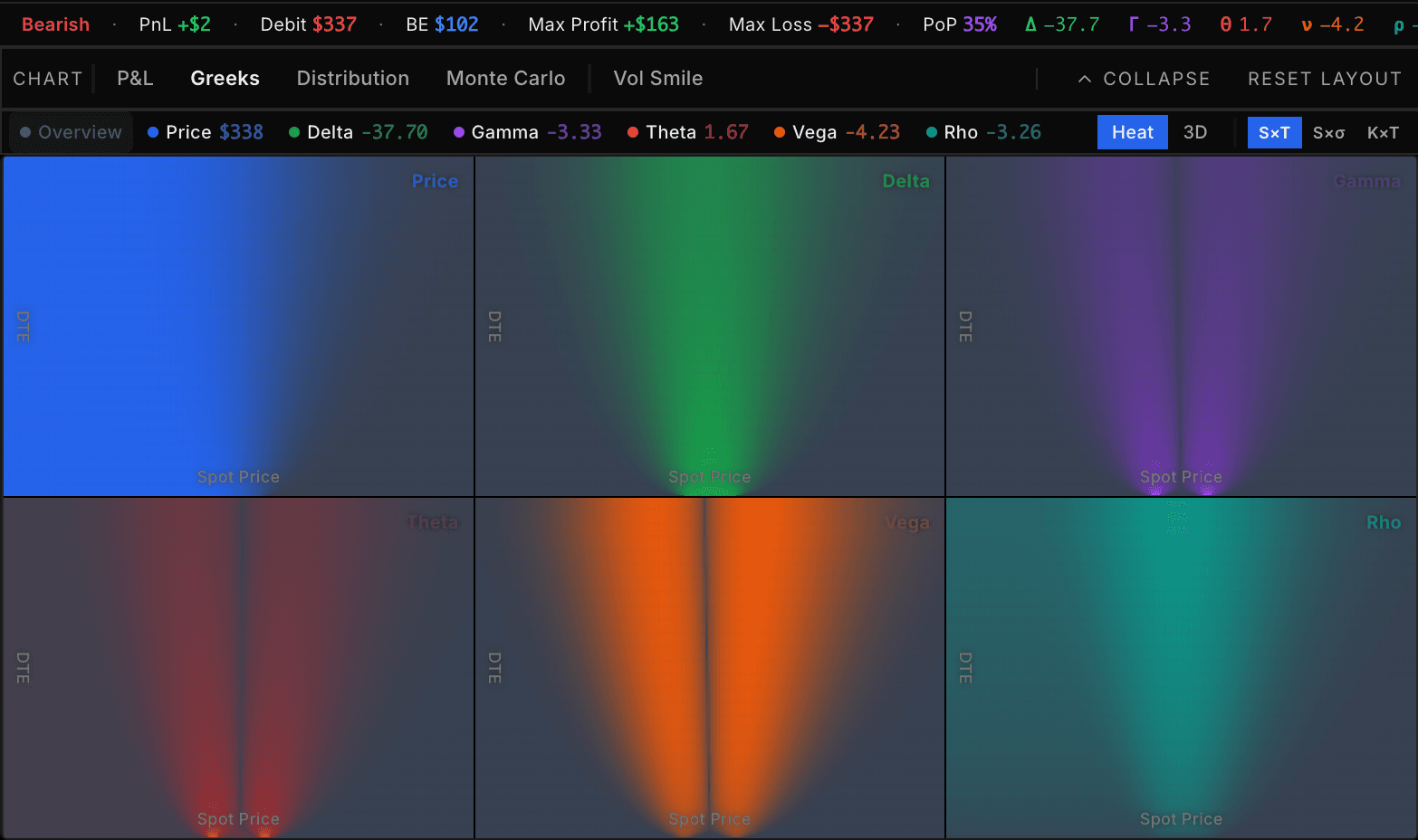Collapse the panel using the chevron icon
The width and height of the screenshot is (1418, 840).
pyautogui.click(x=1084, y=80)
